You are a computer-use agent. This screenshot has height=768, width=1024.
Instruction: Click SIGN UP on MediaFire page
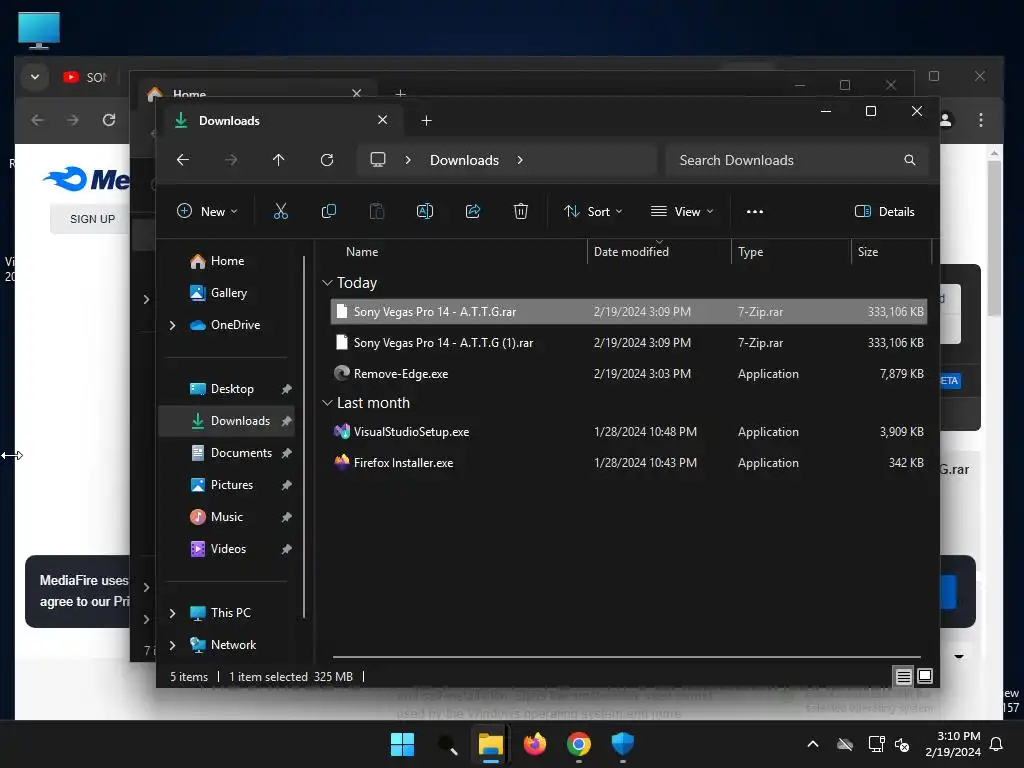coord(92,219)
